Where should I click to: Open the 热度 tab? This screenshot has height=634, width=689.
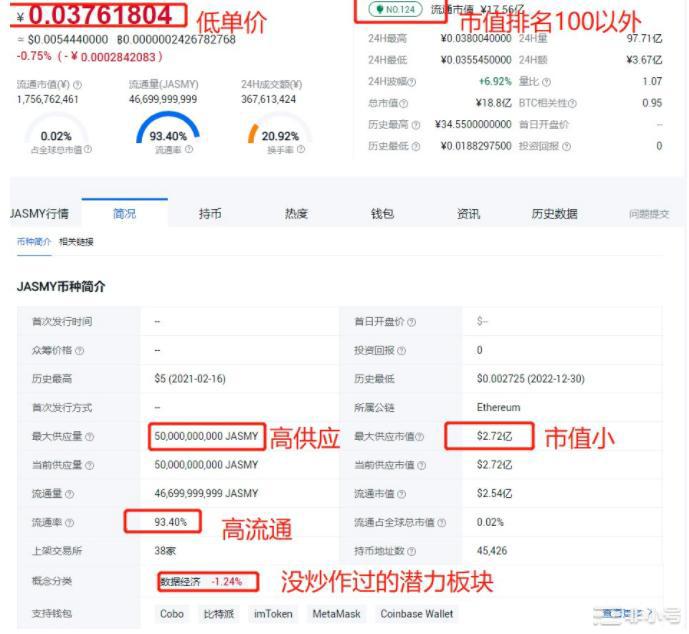pos(296,214)
